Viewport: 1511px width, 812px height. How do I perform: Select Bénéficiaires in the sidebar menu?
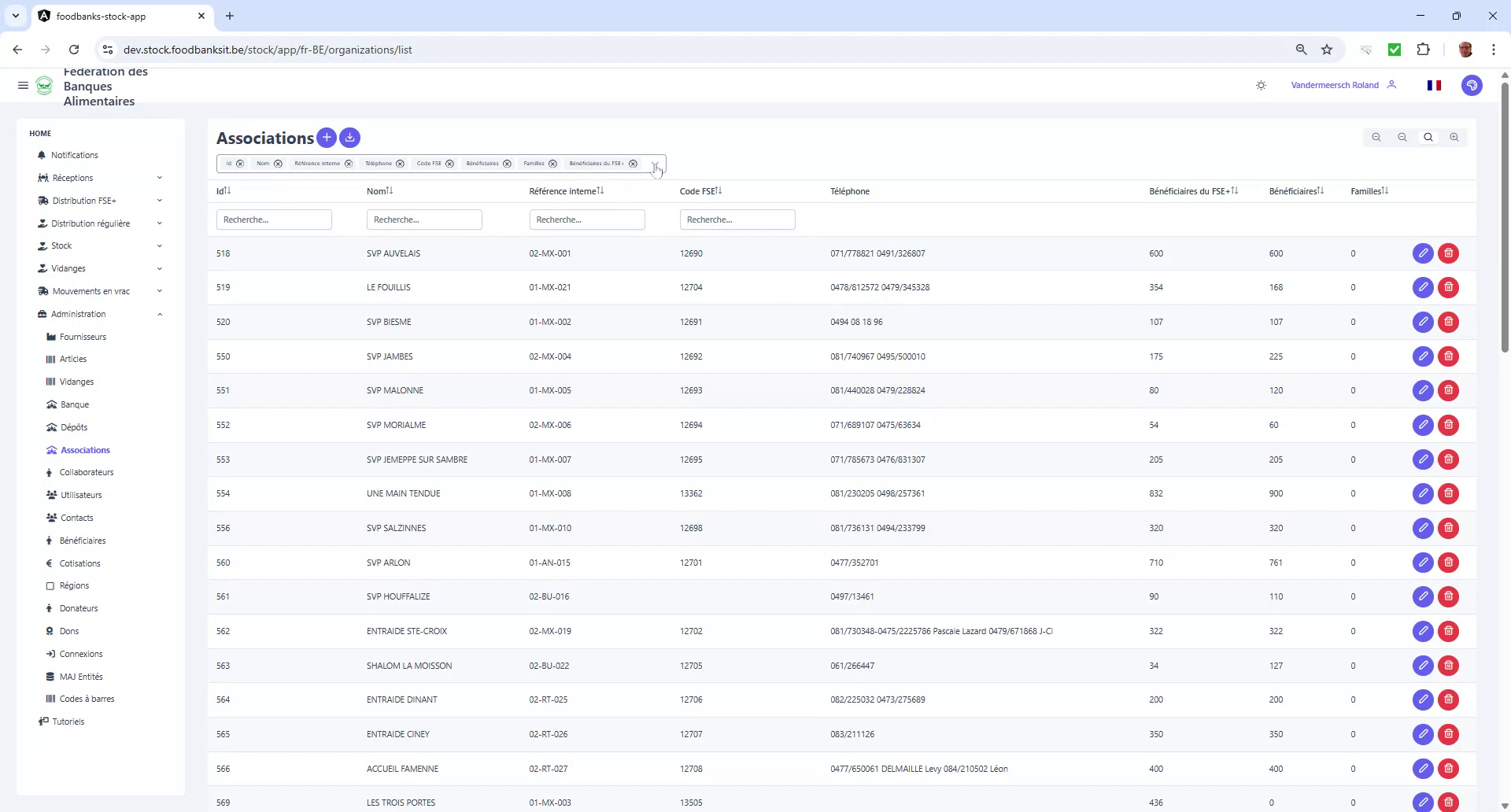click(83, 541)
